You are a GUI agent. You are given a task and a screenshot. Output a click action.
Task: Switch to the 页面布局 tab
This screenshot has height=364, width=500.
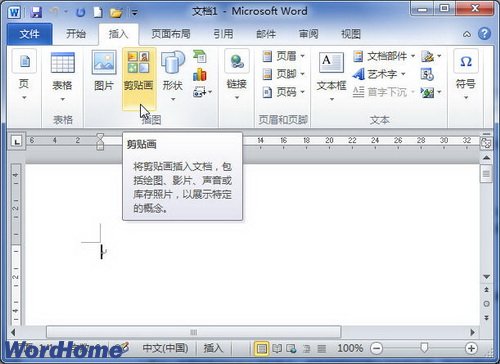coord(171,34)
